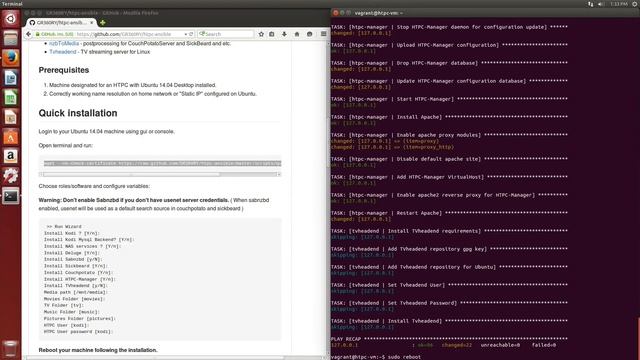
Task: Bookmark this page with star icon
Action: tap(261, 34)
